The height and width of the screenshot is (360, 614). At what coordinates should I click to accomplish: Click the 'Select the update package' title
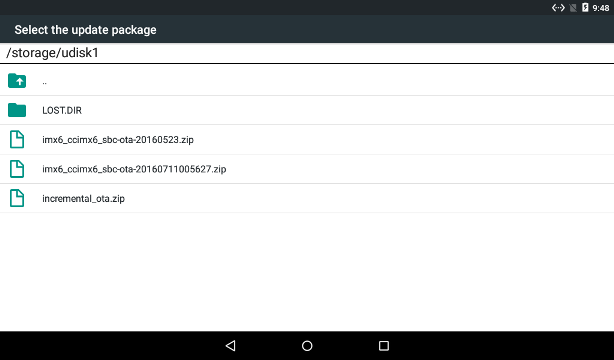(85, 30)
